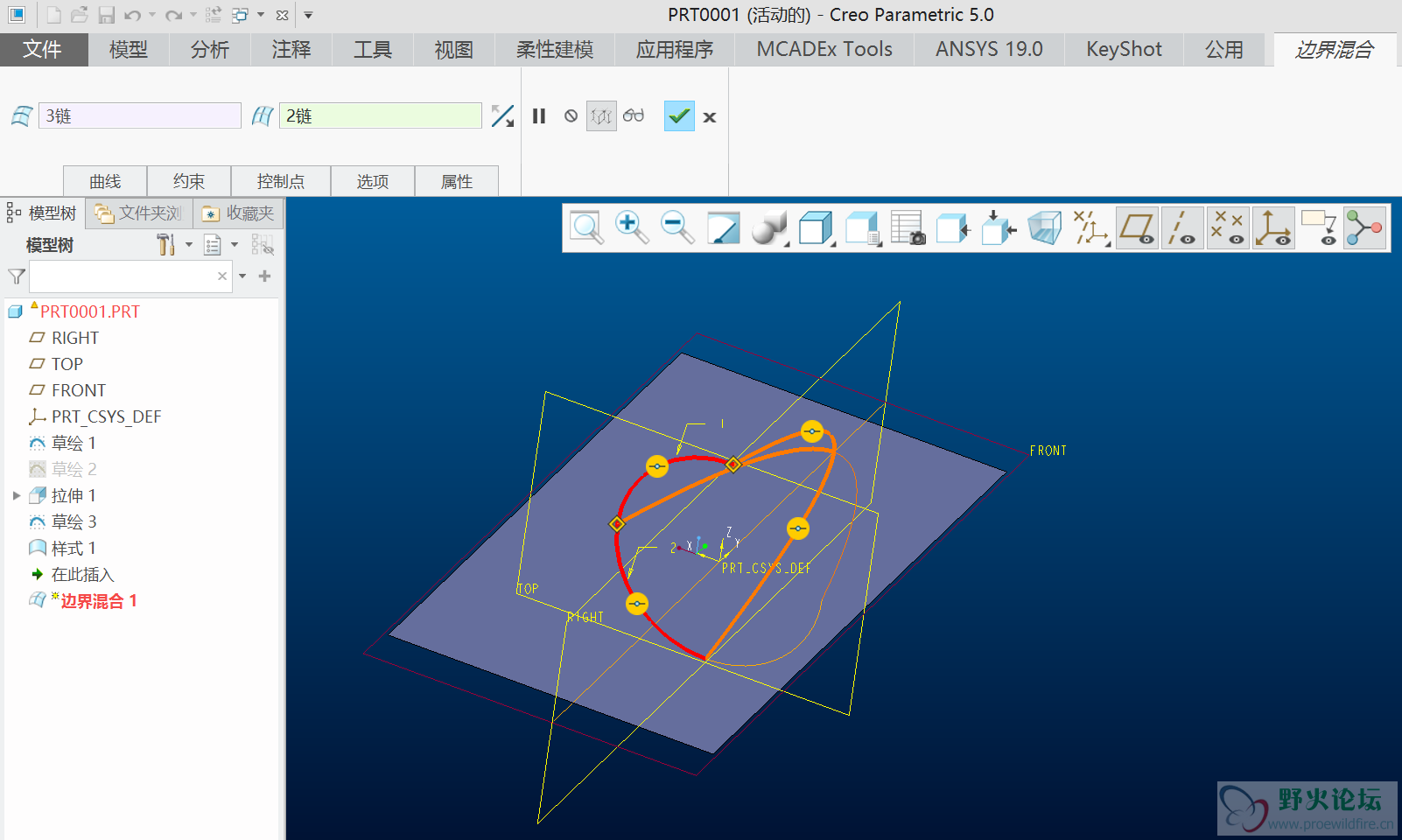Click the Open file icon in quick access
This screenshot has width=1402, height=840.
(80, 15)
